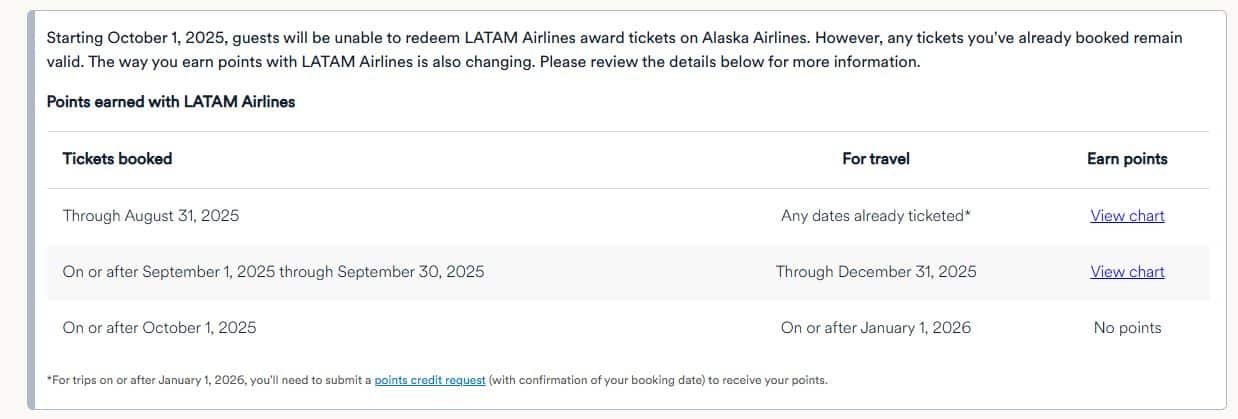Click the Earn points column header

(1127, 159)
